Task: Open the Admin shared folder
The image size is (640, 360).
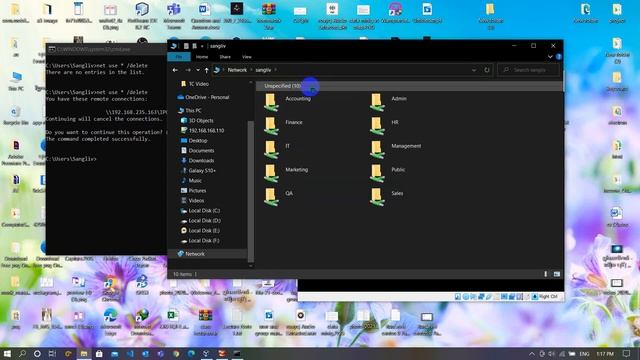Action: [x=388, y=102]
